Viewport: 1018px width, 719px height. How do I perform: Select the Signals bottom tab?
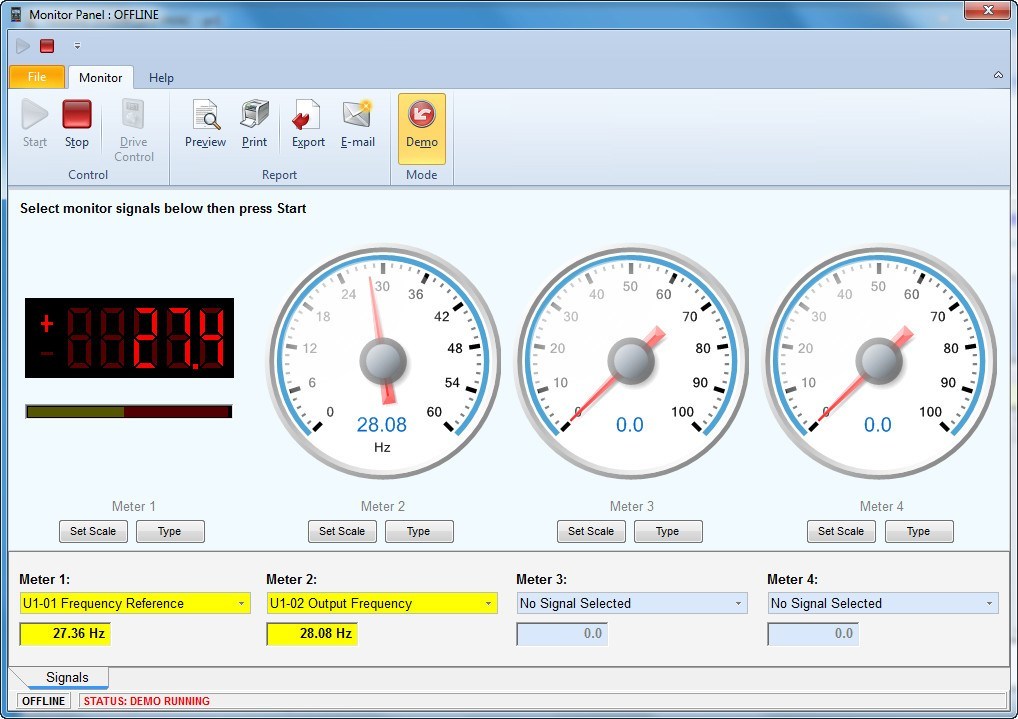coord(67,677)
